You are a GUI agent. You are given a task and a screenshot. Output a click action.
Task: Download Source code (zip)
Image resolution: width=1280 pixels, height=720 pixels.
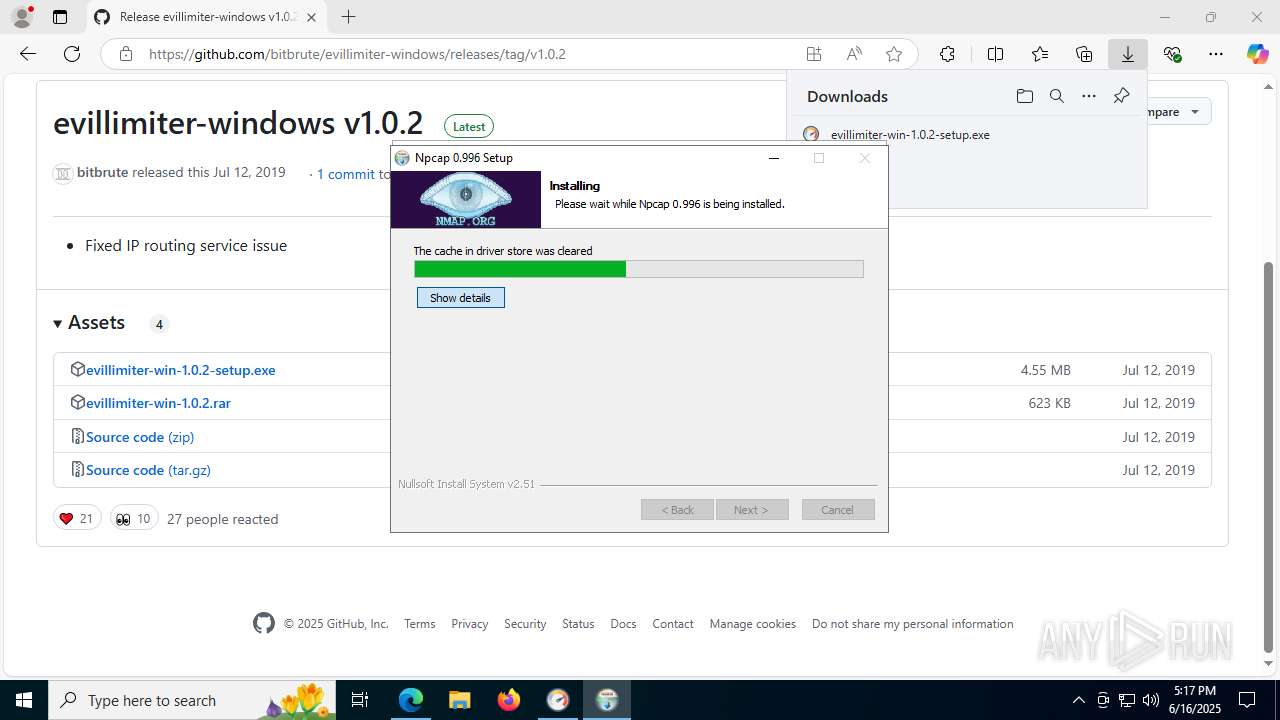pos(140,437)
